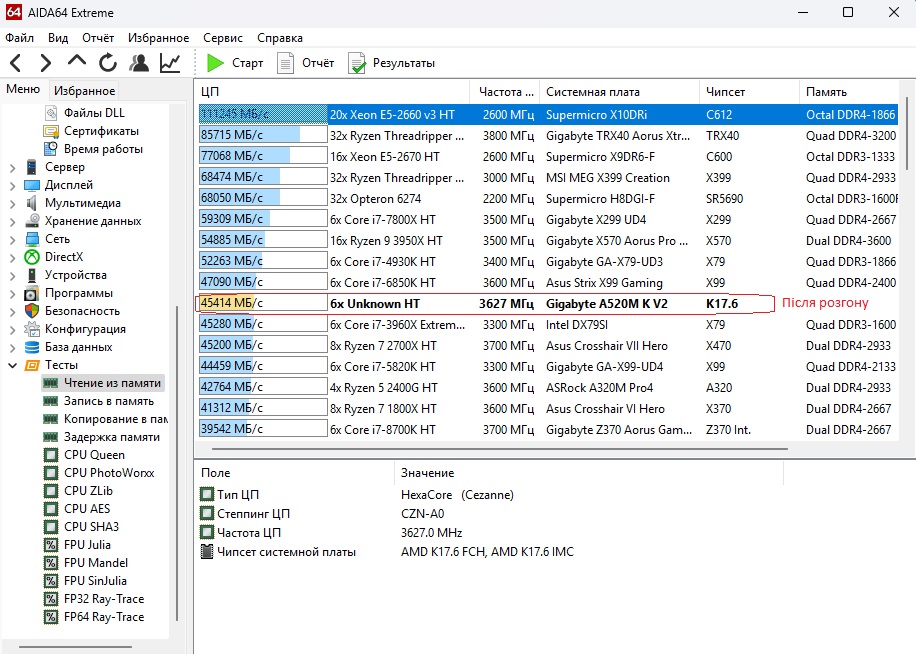Viewport: 916px width, 654px height.
Task: Select Чтение из памяти test
Action: pyautogui.click(x=112, y=383)
